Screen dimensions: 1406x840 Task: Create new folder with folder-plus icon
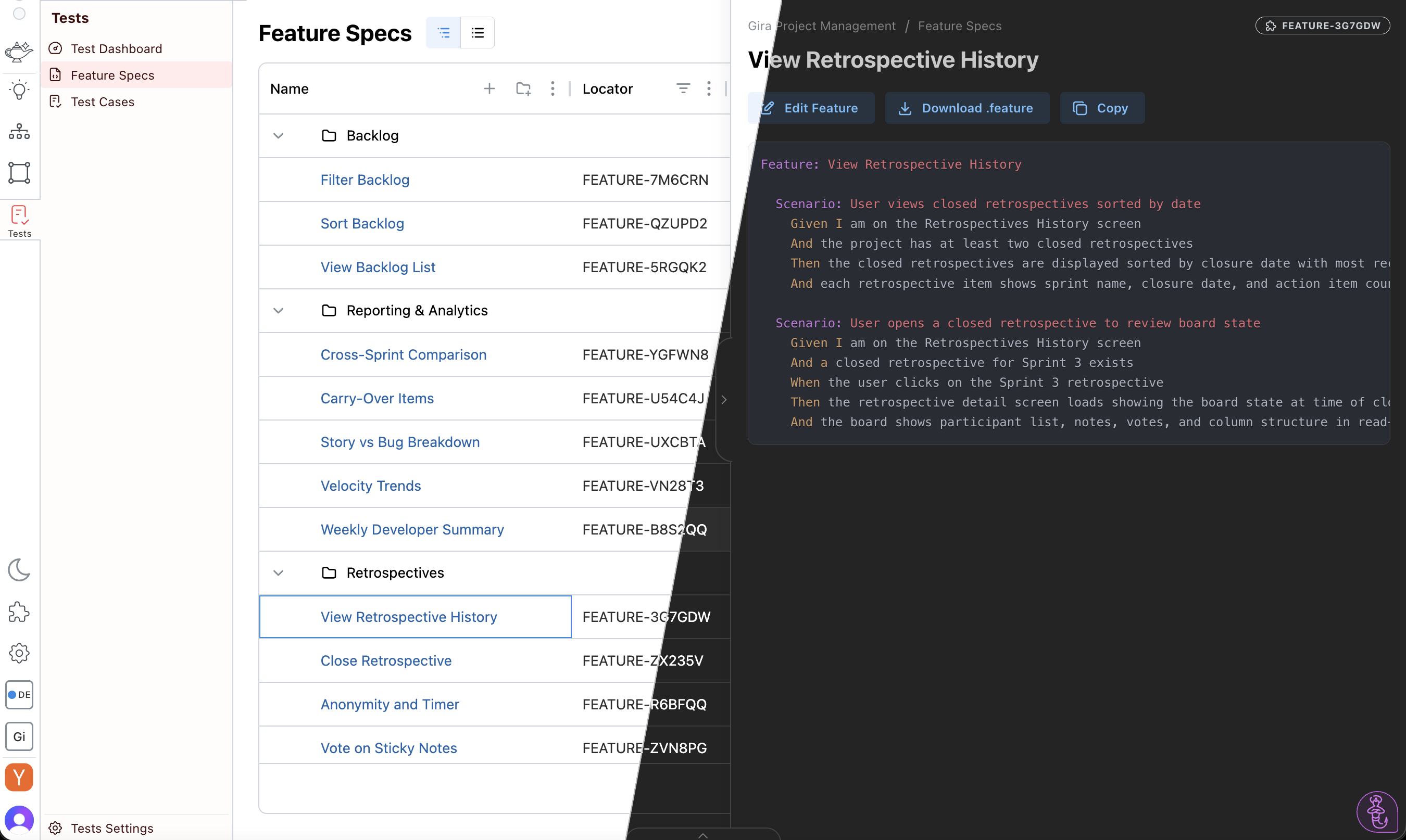coord(523,89)
